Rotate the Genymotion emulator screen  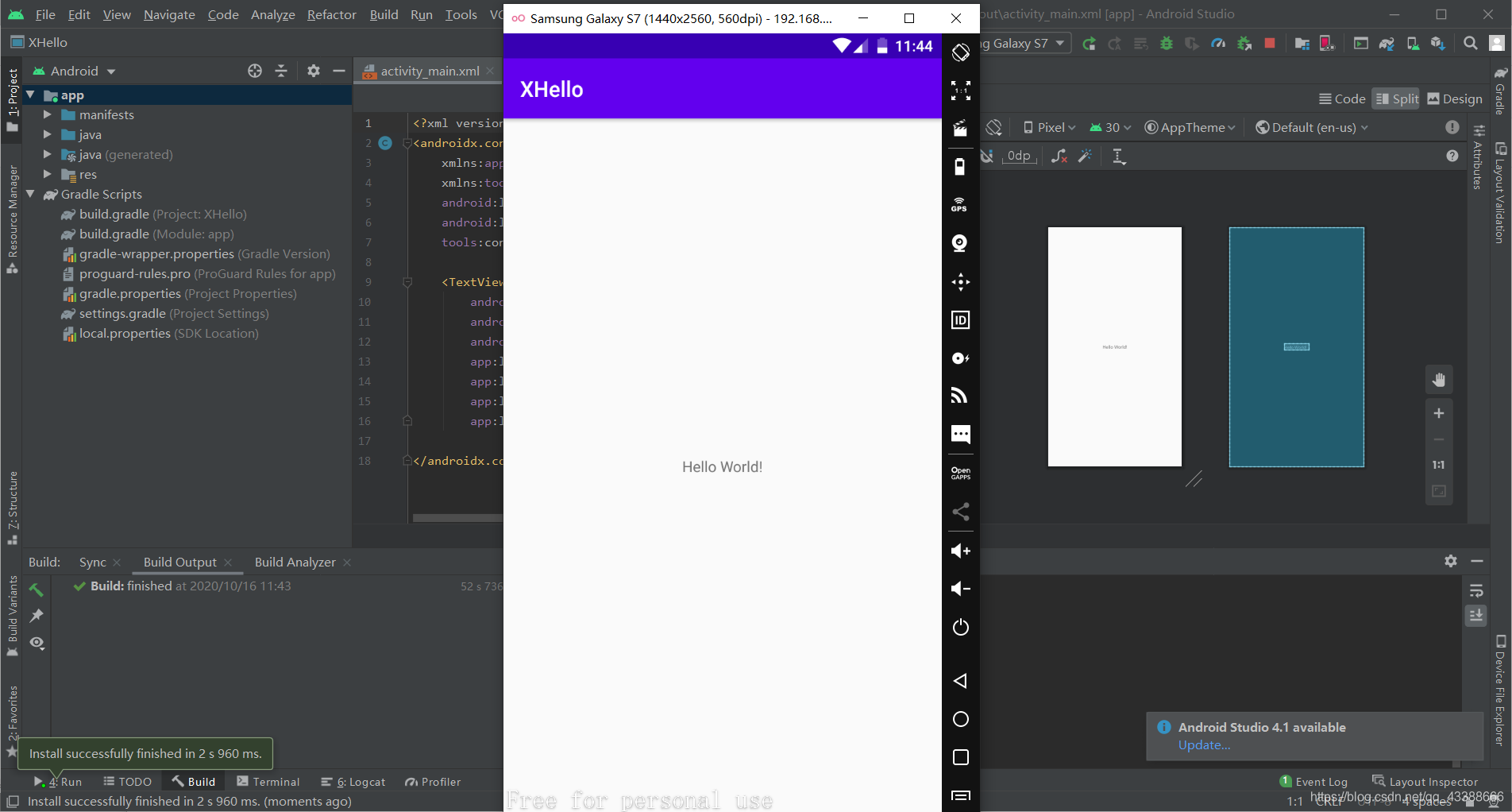tap(961, 52)
